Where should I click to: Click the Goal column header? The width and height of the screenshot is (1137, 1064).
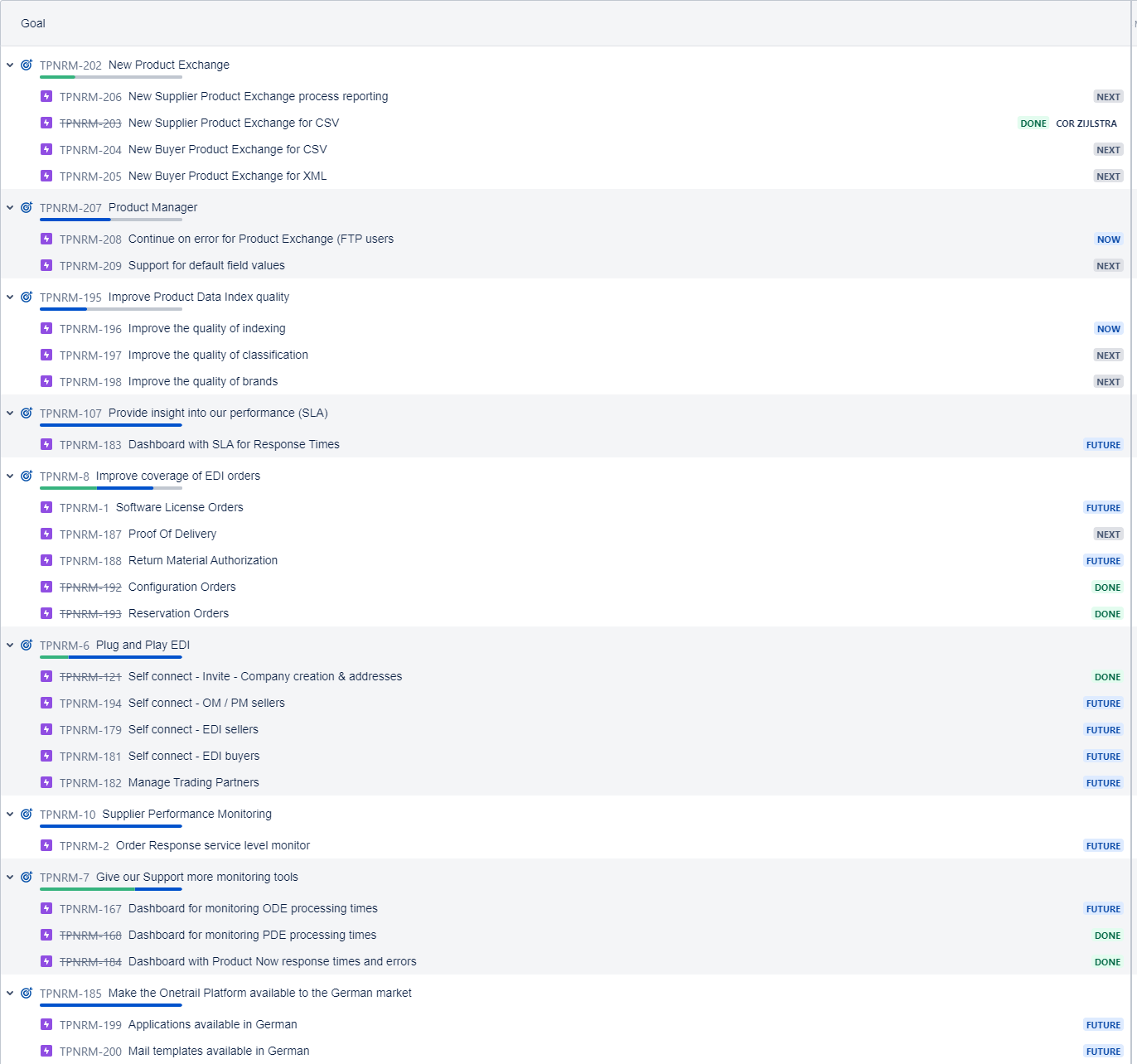pyautogui.click(x=33, y=23)
